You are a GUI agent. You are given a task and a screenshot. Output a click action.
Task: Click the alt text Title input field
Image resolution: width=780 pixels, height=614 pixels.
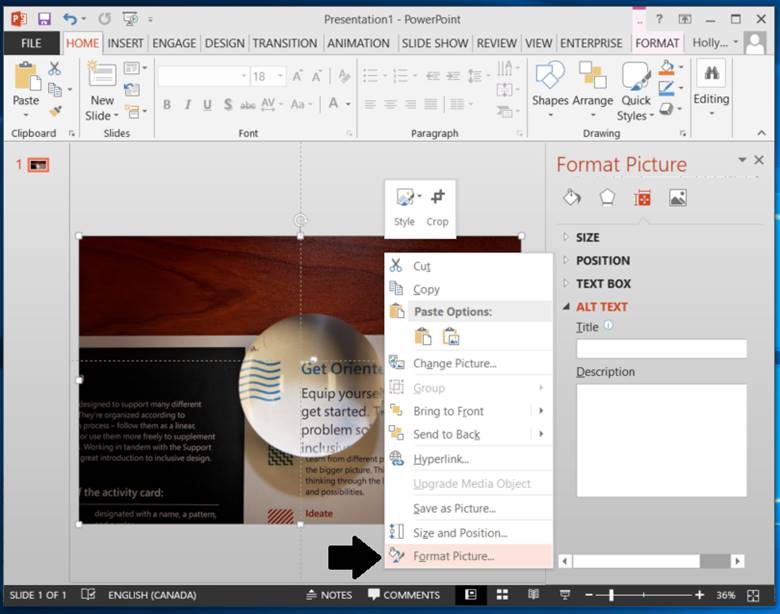point(662,349)
